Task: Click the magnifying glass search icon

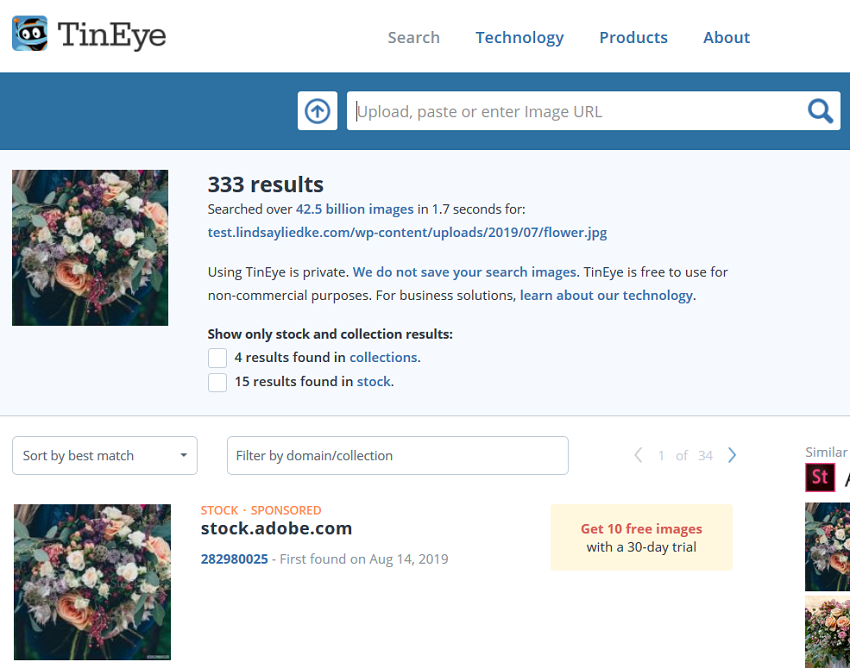Action: pyautogui.click(x=820, y=111)
